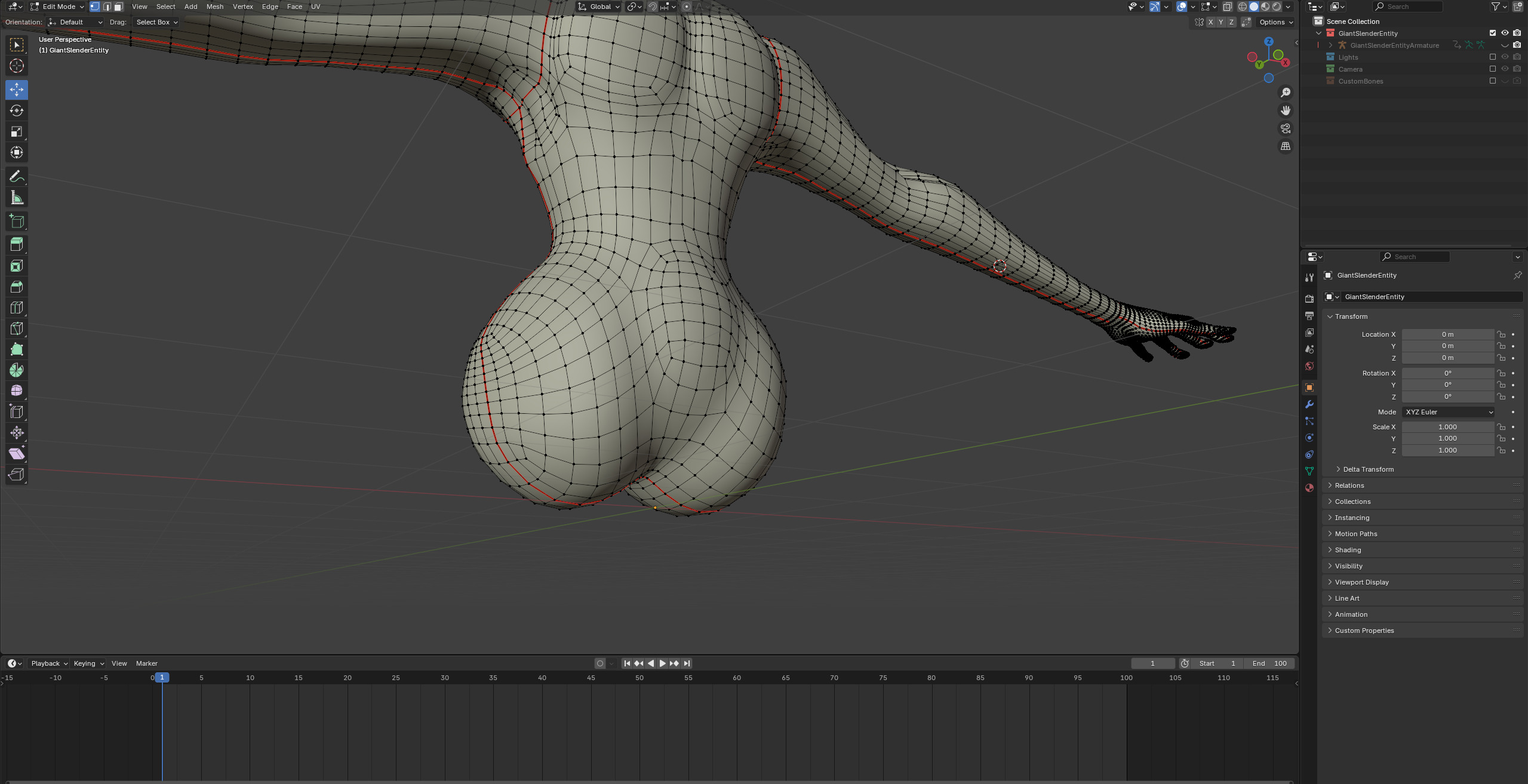The height and width of the screenshot is (784, 1528).
Task: Open the Drag Select Box dropdown
Action: [x=156, y=22]
